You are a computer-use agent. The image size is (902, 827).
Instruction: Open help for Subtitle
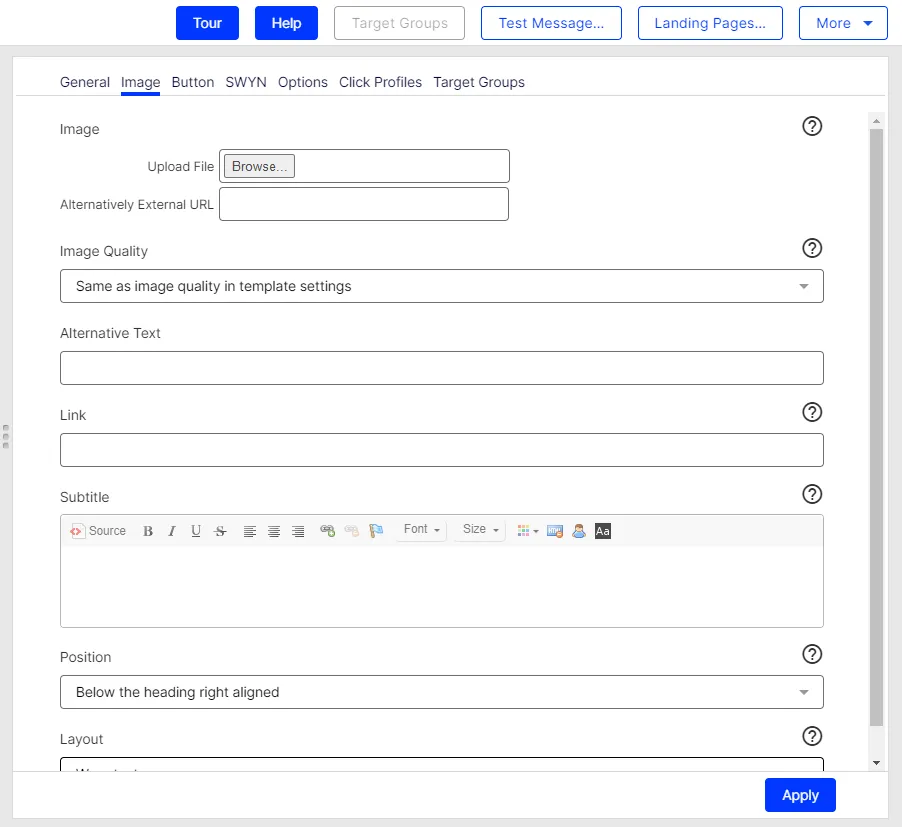[812, 494]
